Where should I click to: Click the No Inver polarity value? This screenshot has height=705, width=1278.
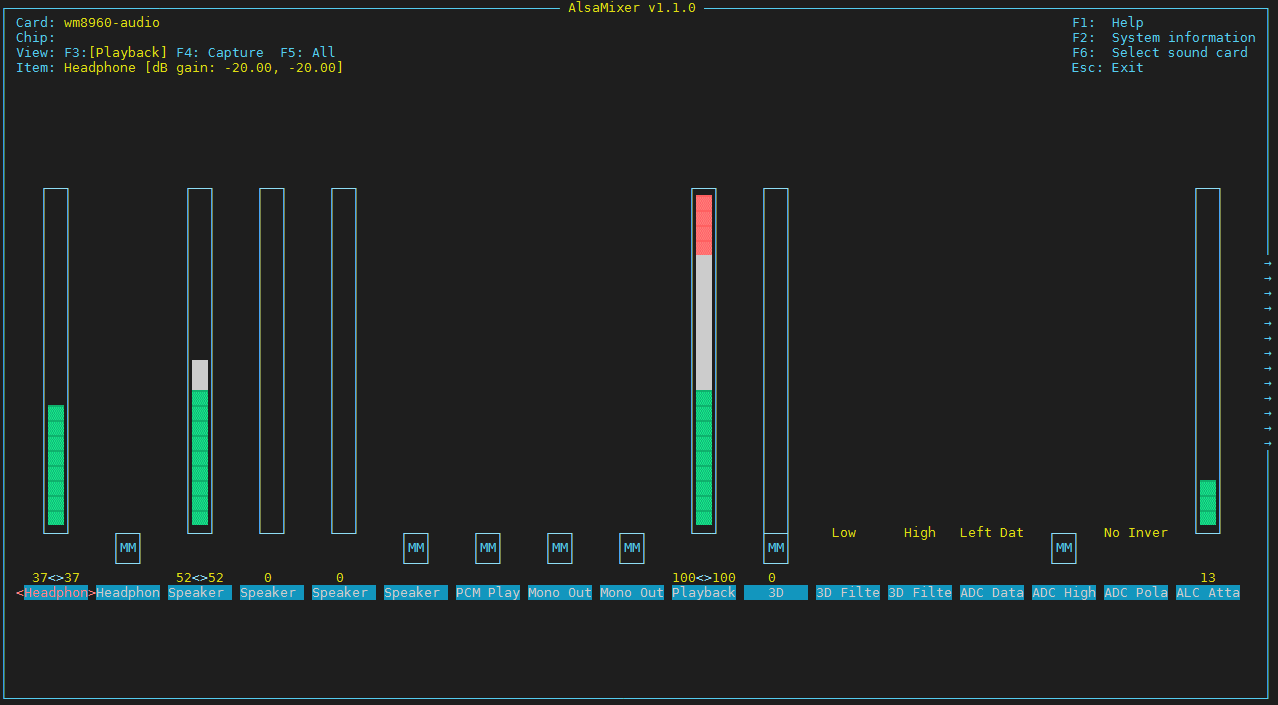(x=1136, y=533)
